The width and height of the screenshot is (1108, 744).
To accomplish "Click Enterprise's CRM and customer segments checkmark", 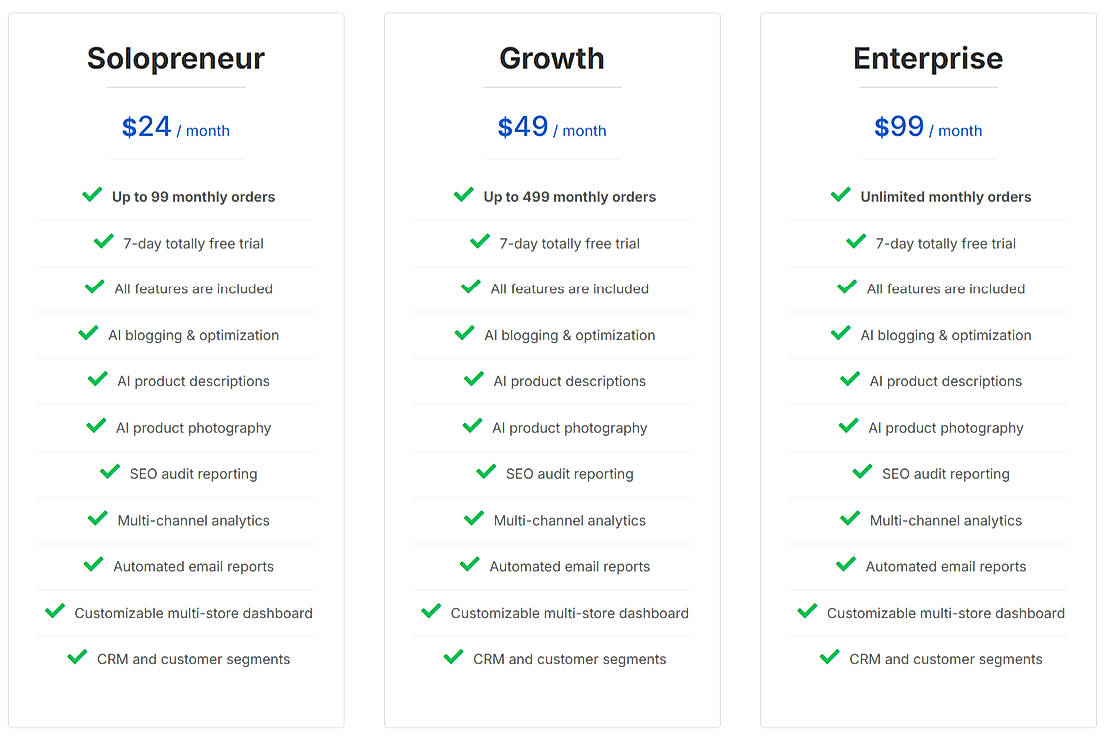I will pos(829,657).
